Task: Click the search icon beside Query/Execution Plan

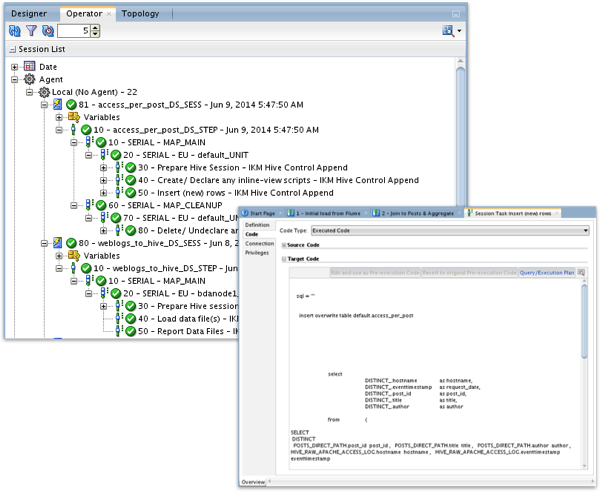Action: coord(581,273)
